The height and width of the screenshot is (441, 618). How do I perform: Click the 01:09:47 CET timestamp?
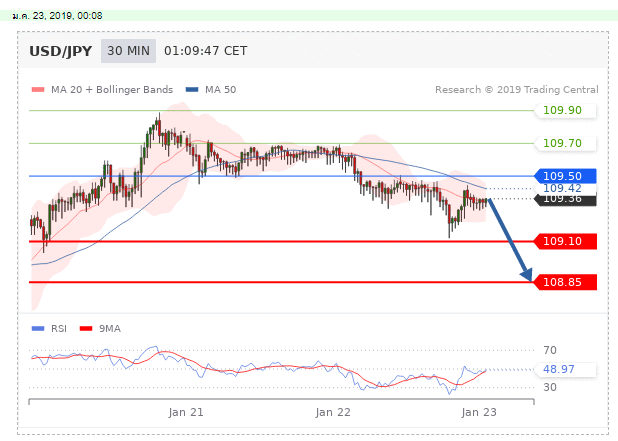[x=206, y=51]
